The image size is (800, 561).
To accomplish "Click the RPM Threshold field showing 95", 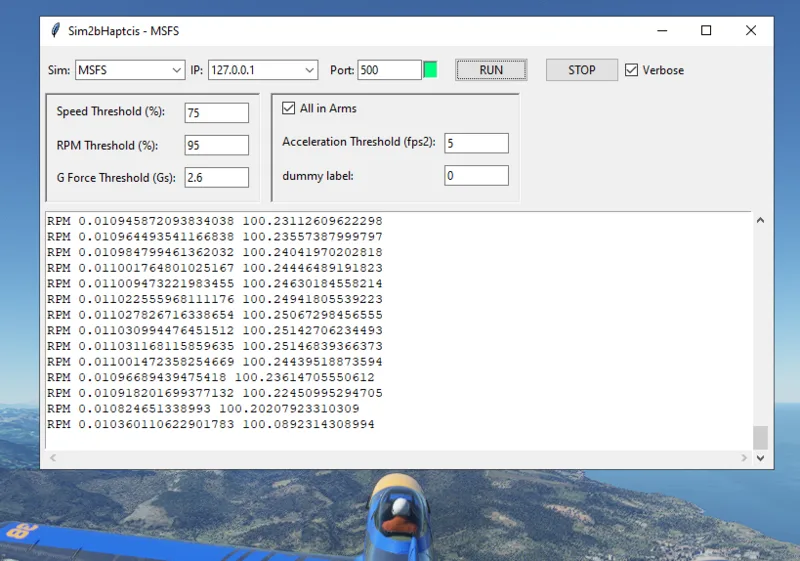I will pos(217,145).
